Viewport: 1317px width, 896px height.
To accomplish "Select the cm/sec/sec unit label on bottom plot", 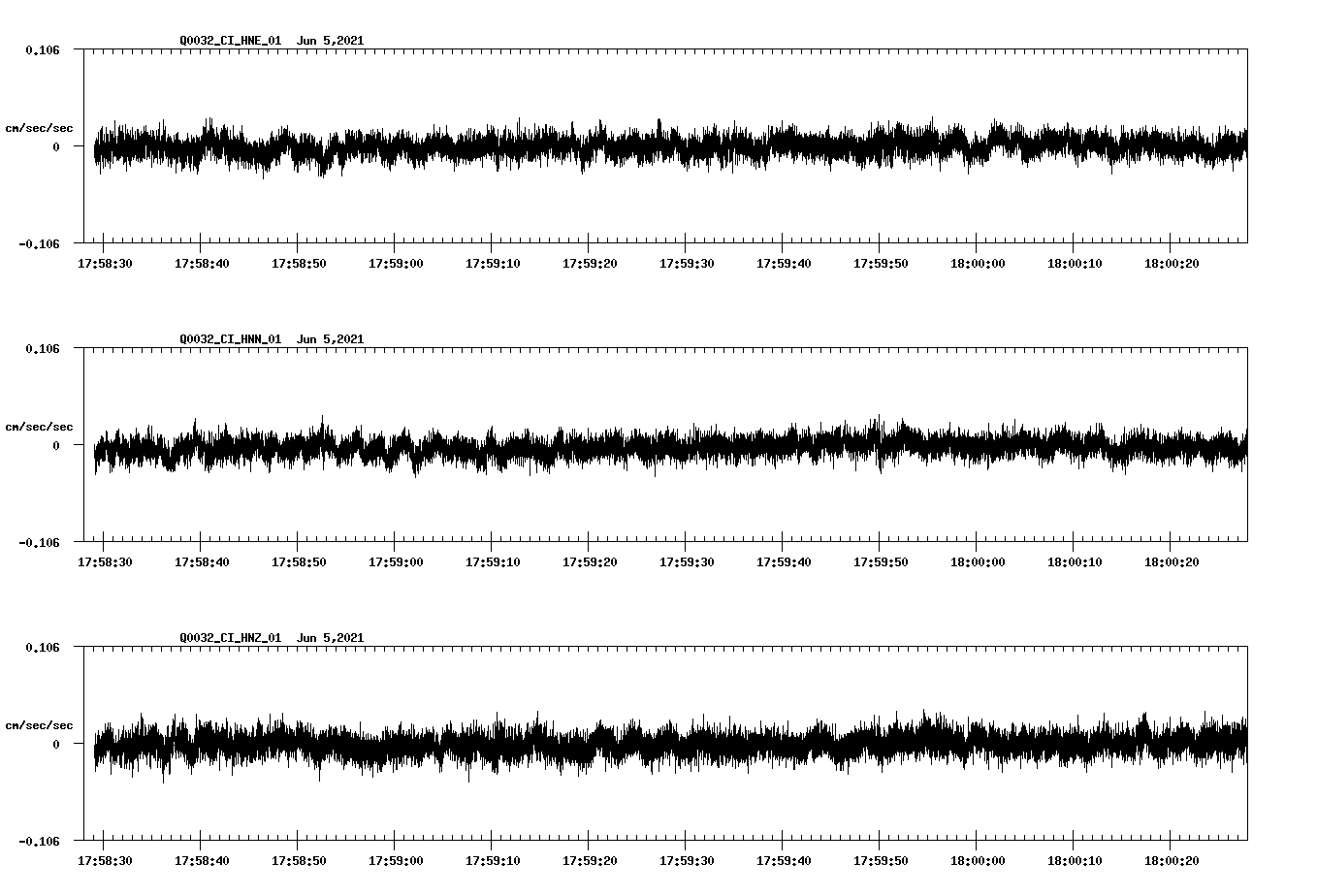I will (x=41, y=724).
